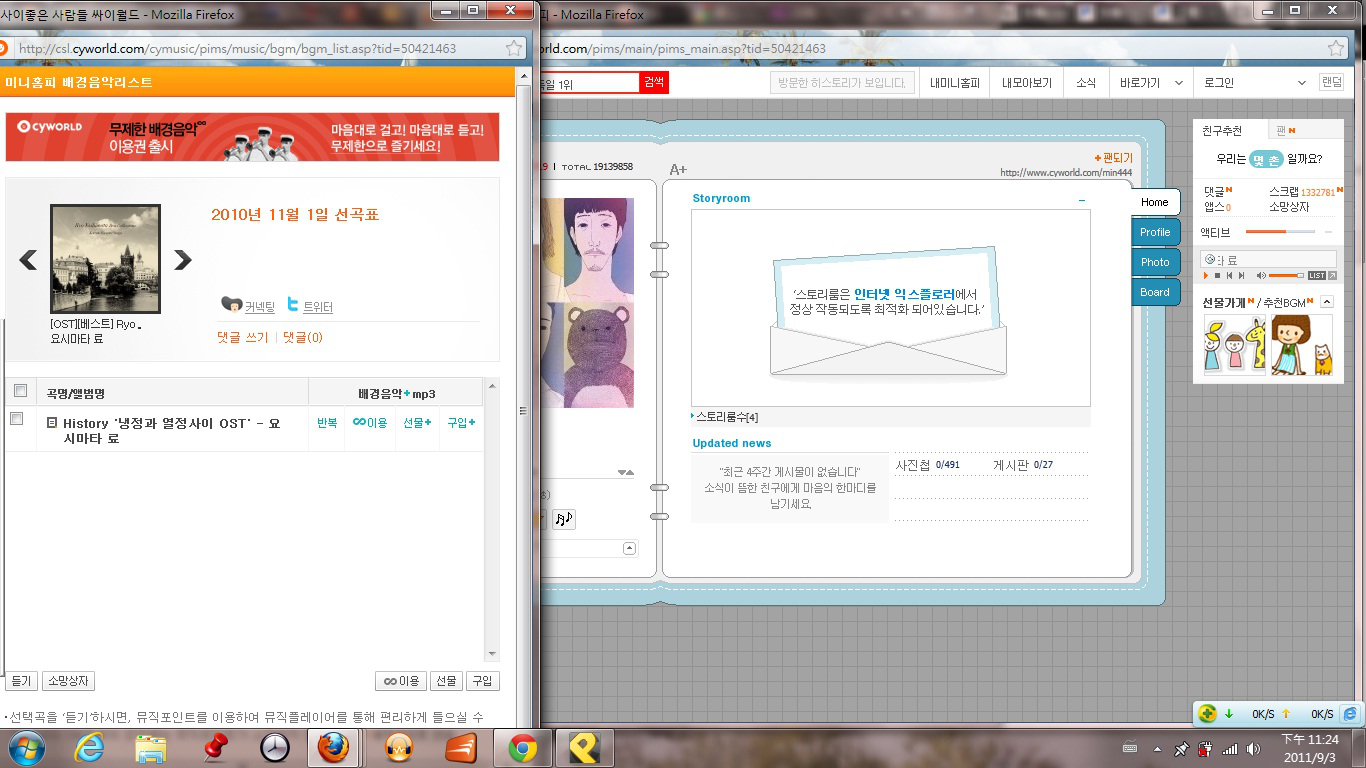Screen dimensions: 1366x768
Task: Click the music notes icon on minihompy
Action: 563,519
